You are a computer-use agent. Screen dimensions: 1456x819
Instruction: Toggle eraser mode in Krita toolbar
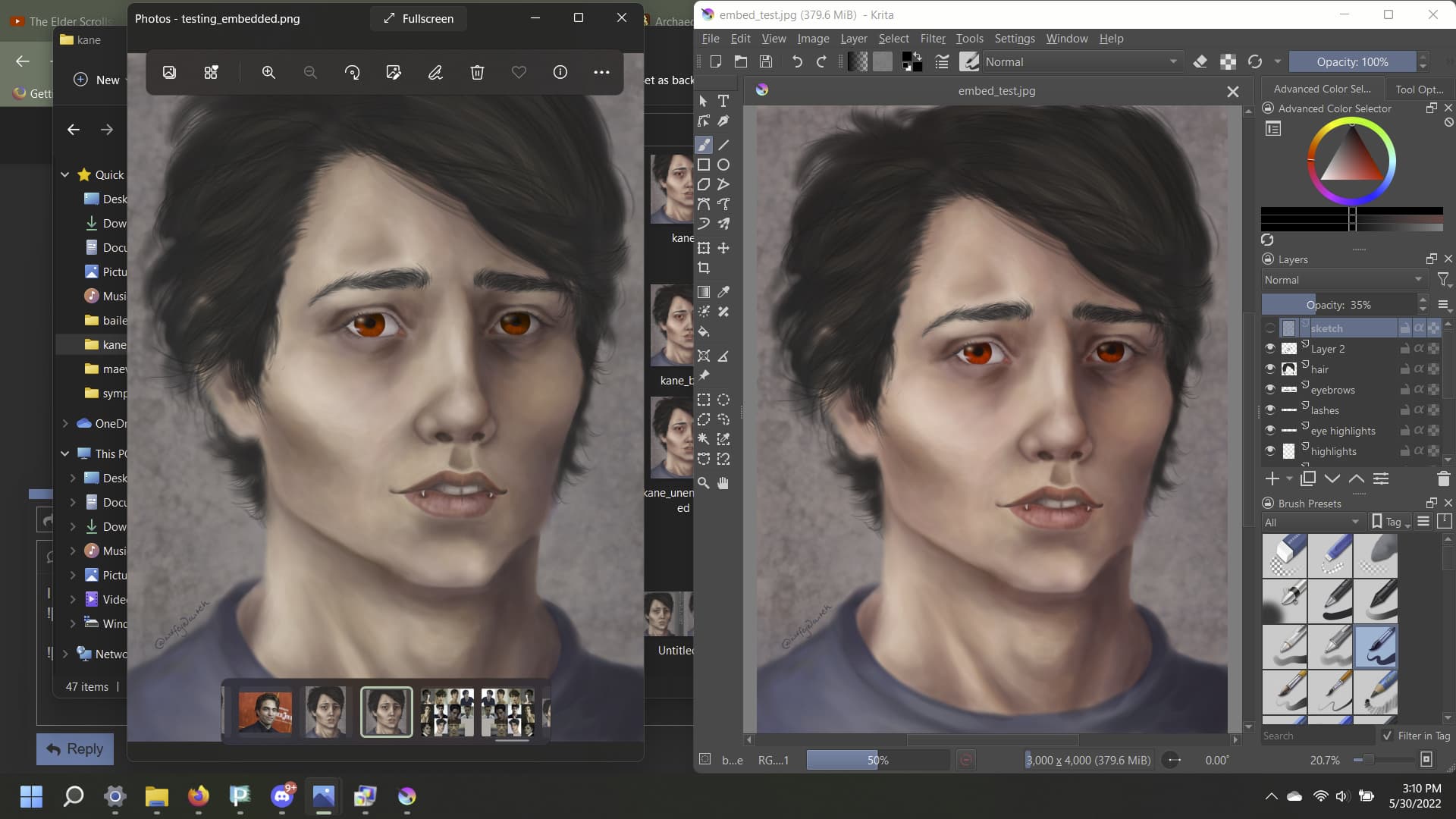point(1200,62)
